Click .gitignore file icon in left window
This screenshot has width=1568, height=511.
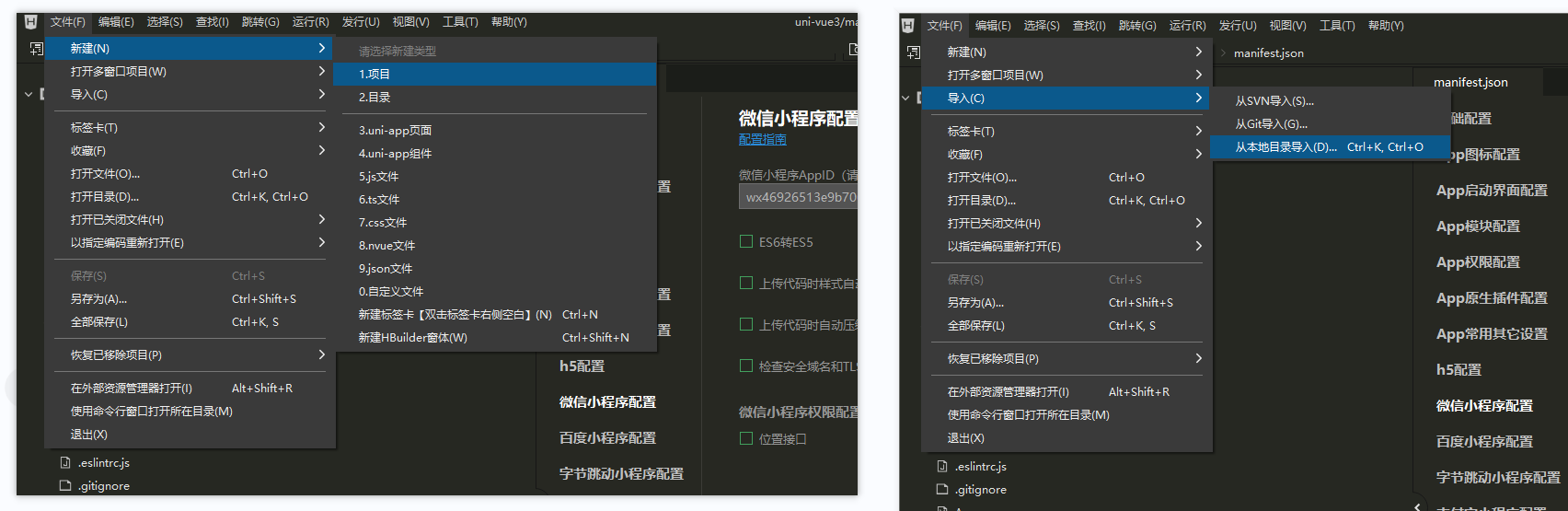65,486
